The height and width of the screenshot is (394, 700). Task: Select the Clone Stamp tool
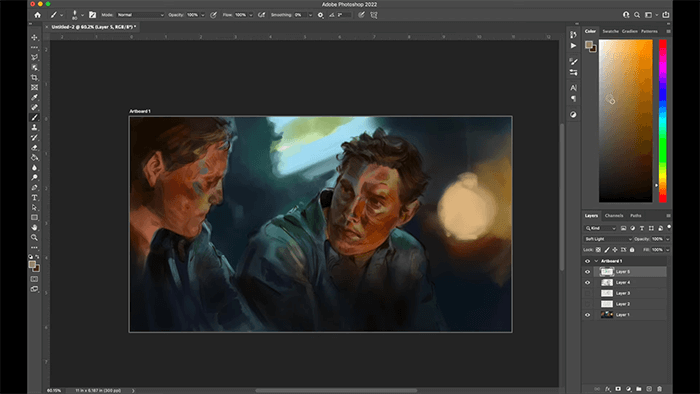point(34,128)
